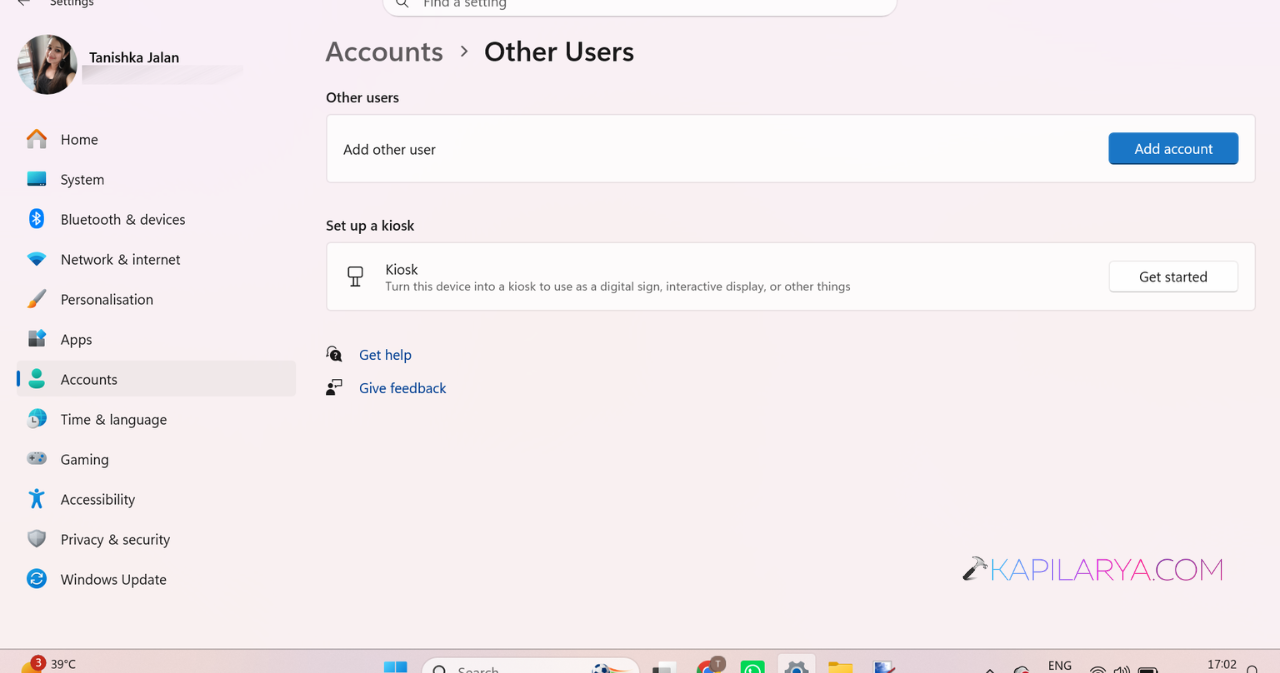Click the Find a setting search box
The width and height of the screenshot is (1280, 673).
point(640,6)
